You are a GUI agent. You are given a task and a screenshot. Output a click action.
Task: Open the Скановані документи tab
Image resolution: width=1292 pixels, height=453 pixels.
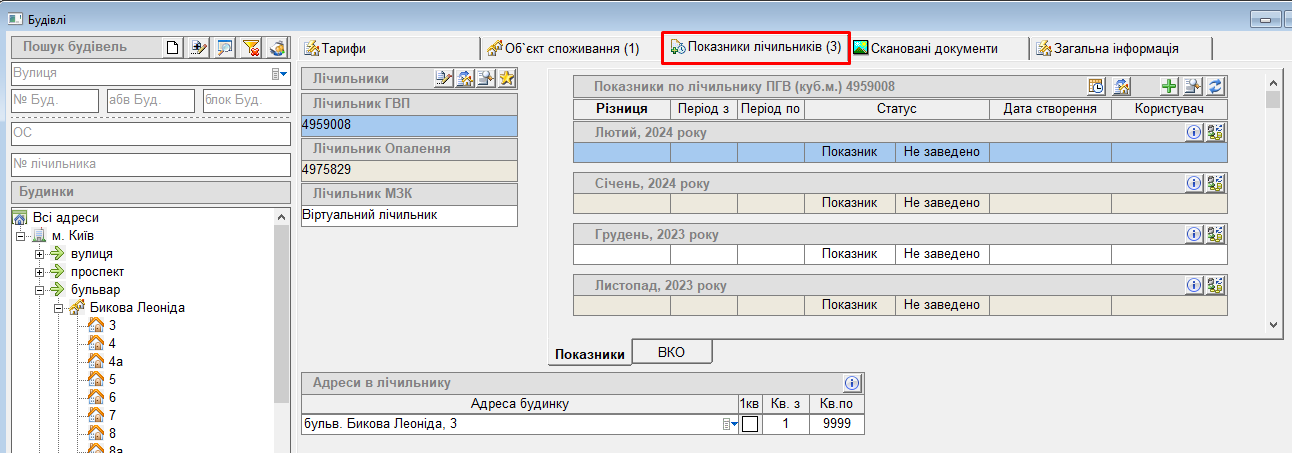933,48
